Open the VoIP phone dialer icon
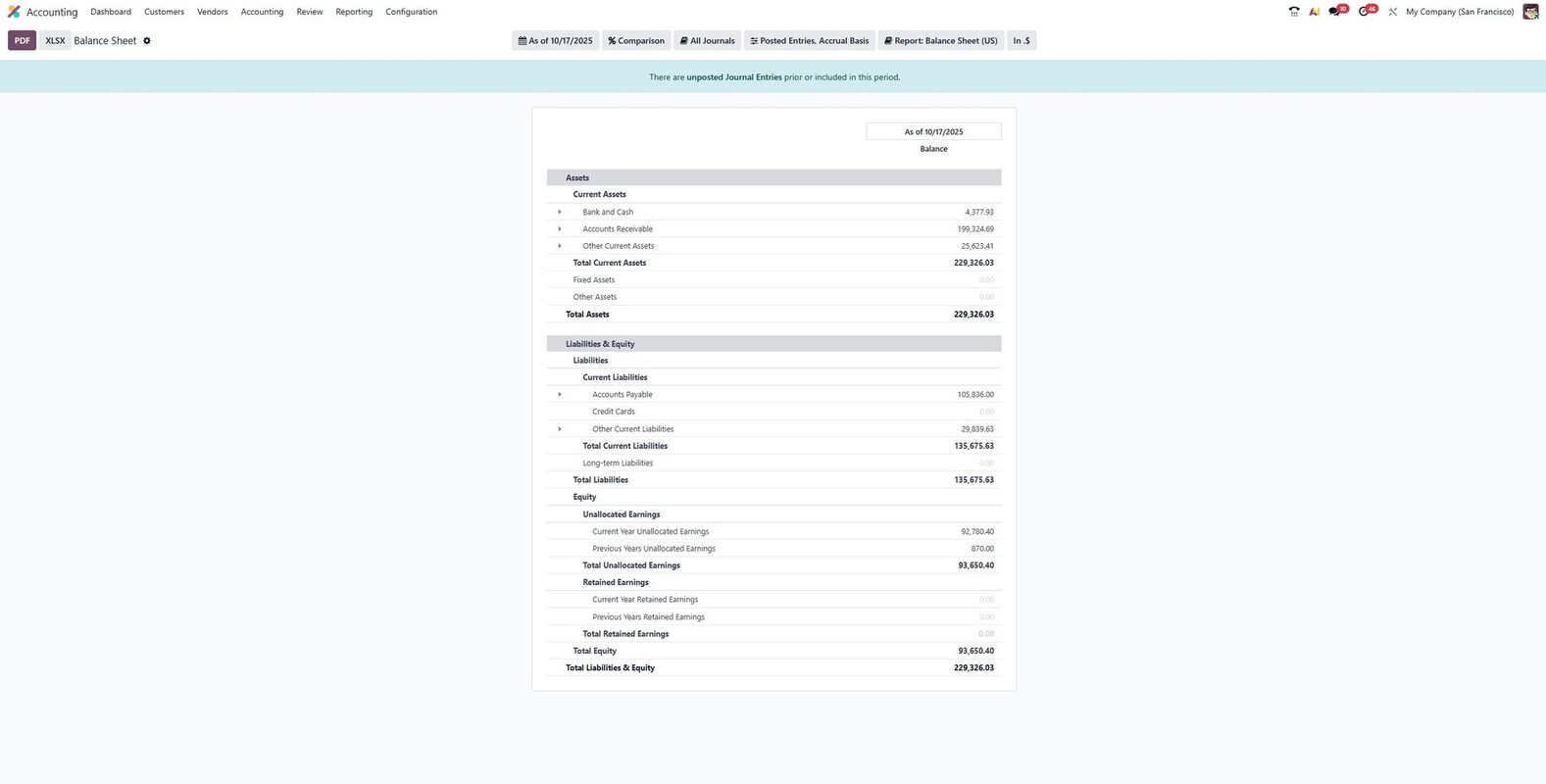The image size is (1546, 784). [1294, 12]
